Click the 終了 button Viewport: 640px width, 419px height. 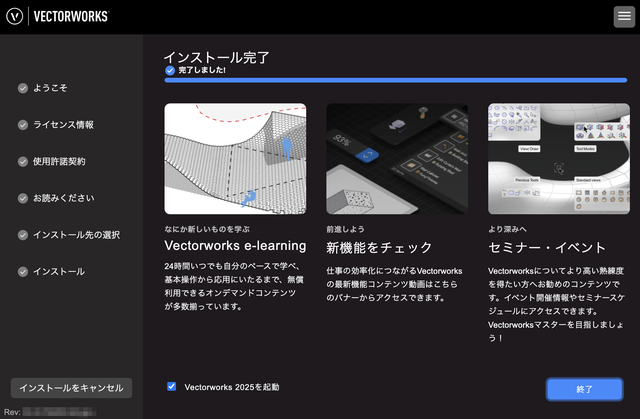(584, 389)
